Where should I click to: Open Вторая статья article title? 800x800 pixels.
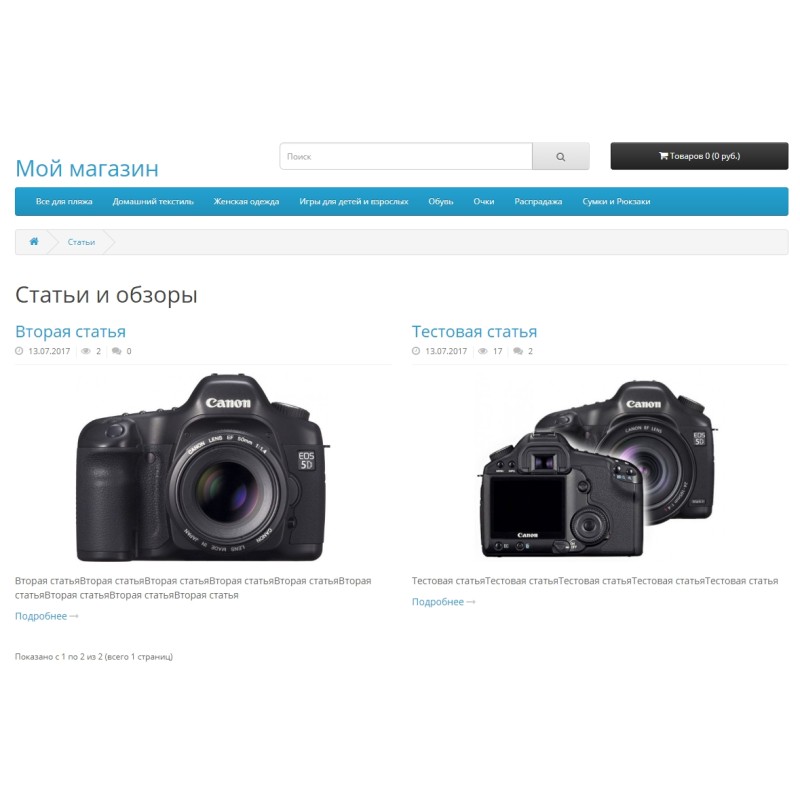[x=70, y=332]
